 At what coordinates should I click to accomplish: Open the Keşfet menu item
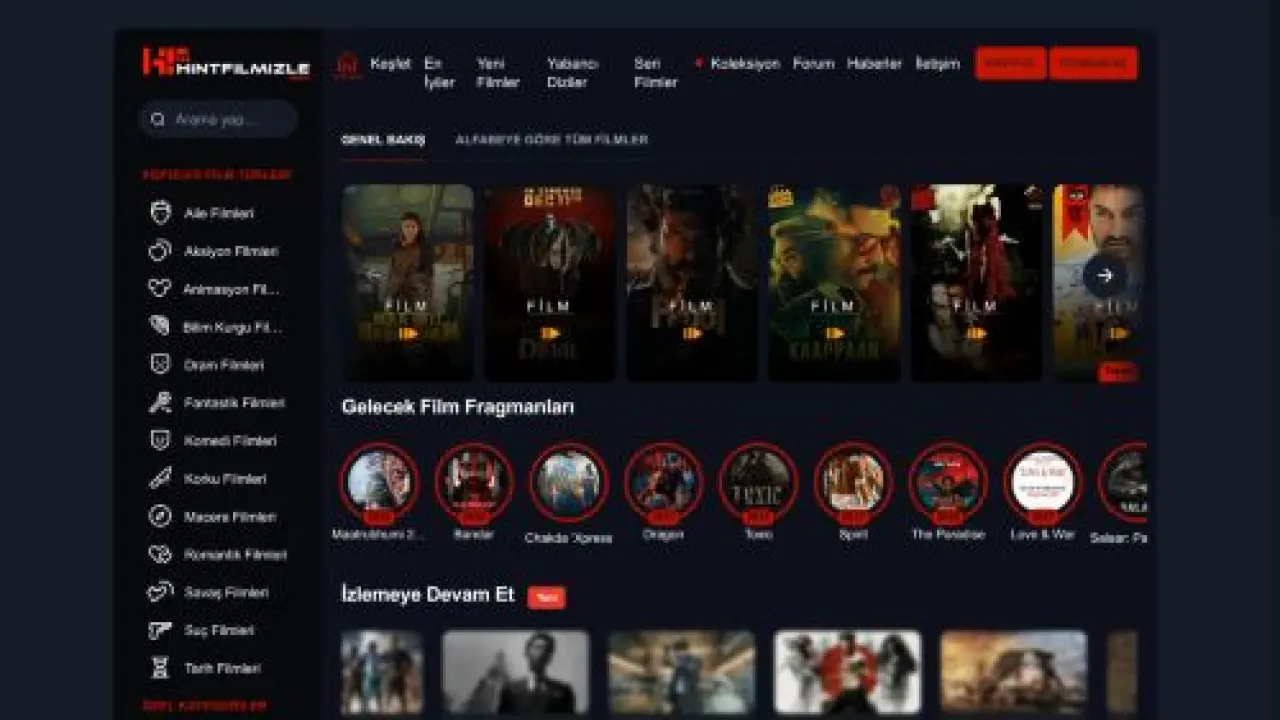tap(390, 63)
